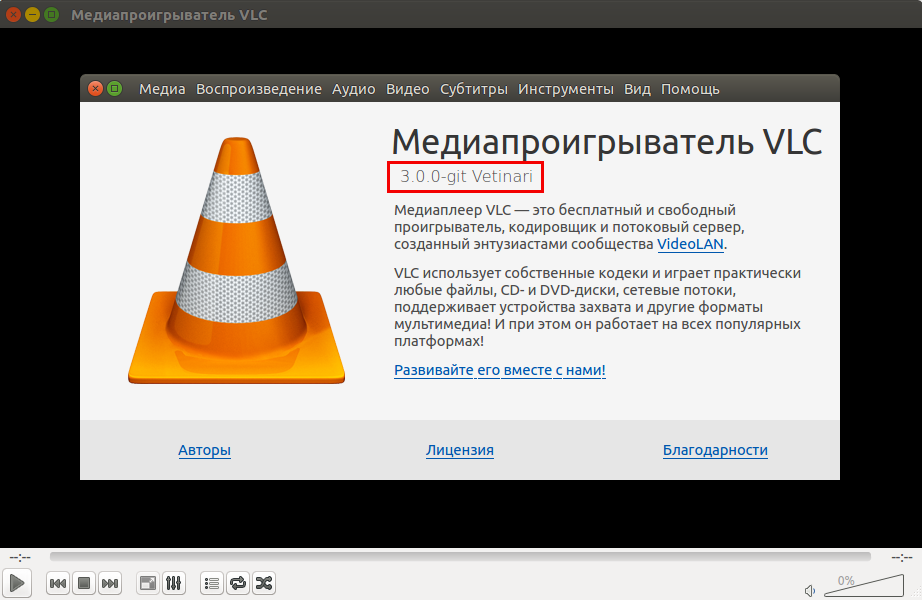Click the Play button
The height and width of the screenshot is (600, 922).
pos(17,583)
